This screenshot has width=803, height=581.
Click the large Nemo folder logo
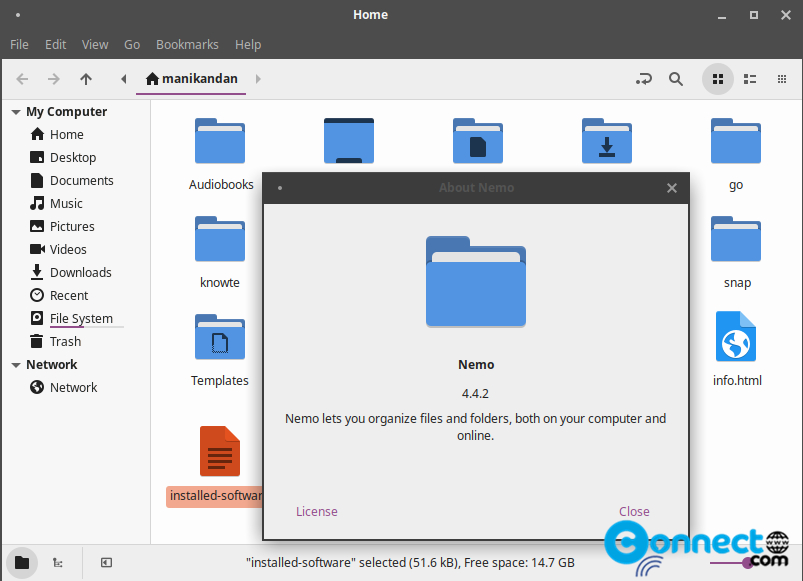click(x=476, y=281)
